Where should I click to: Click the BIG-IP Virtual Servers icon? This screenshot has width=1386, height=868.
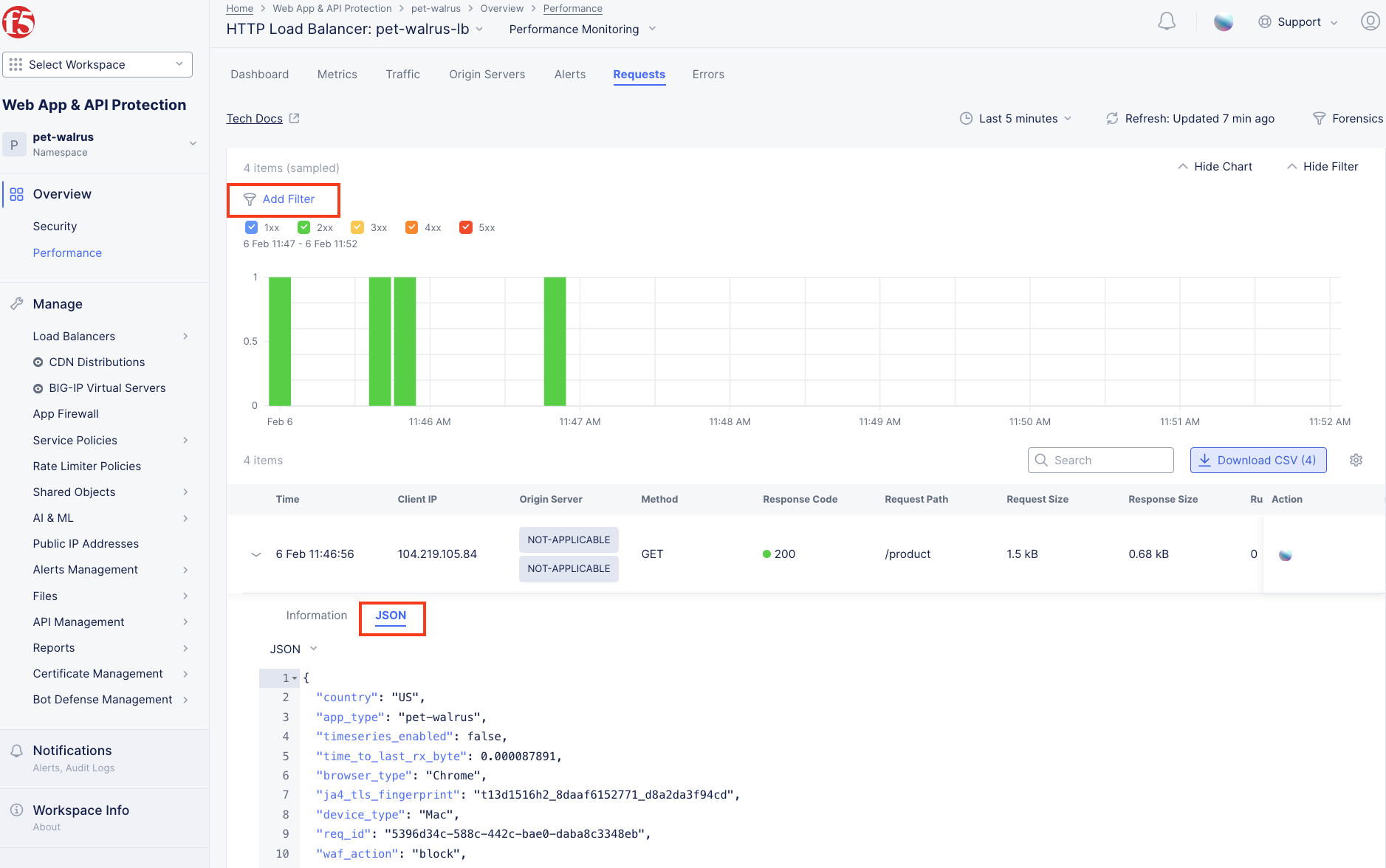click(x=38, y=388)
